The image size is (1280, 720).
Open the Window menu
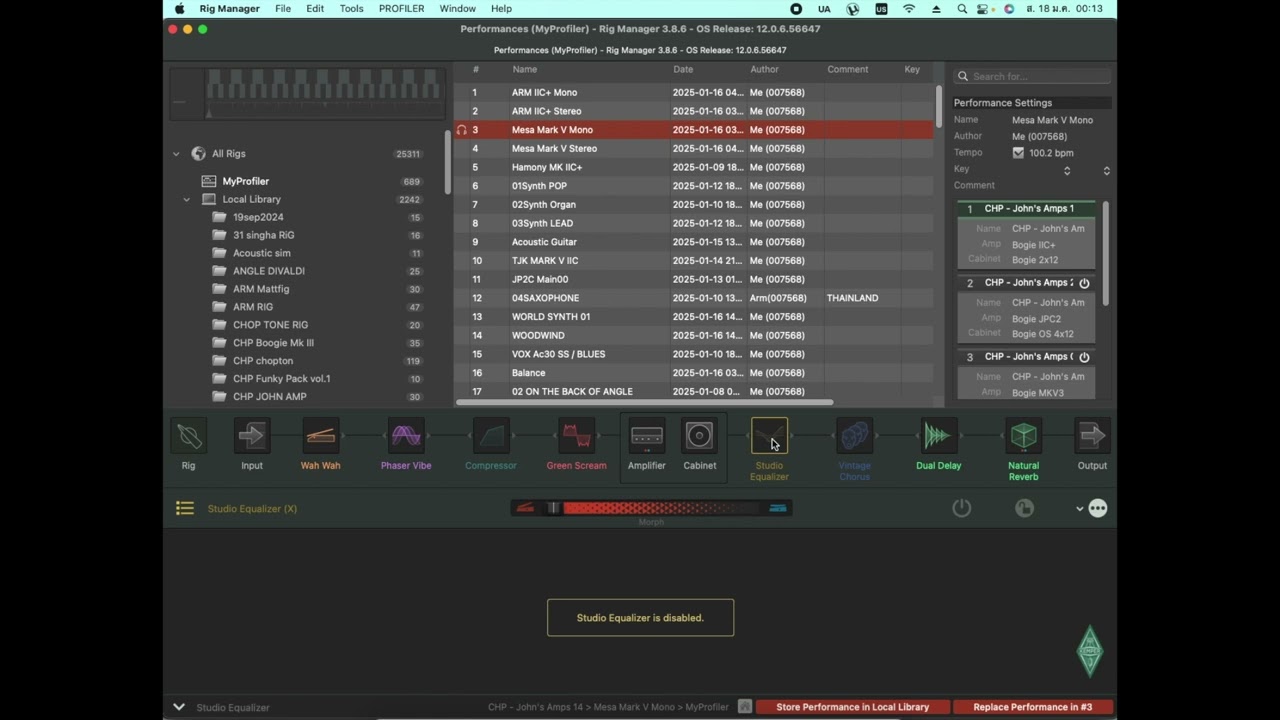tap(458, 9)
